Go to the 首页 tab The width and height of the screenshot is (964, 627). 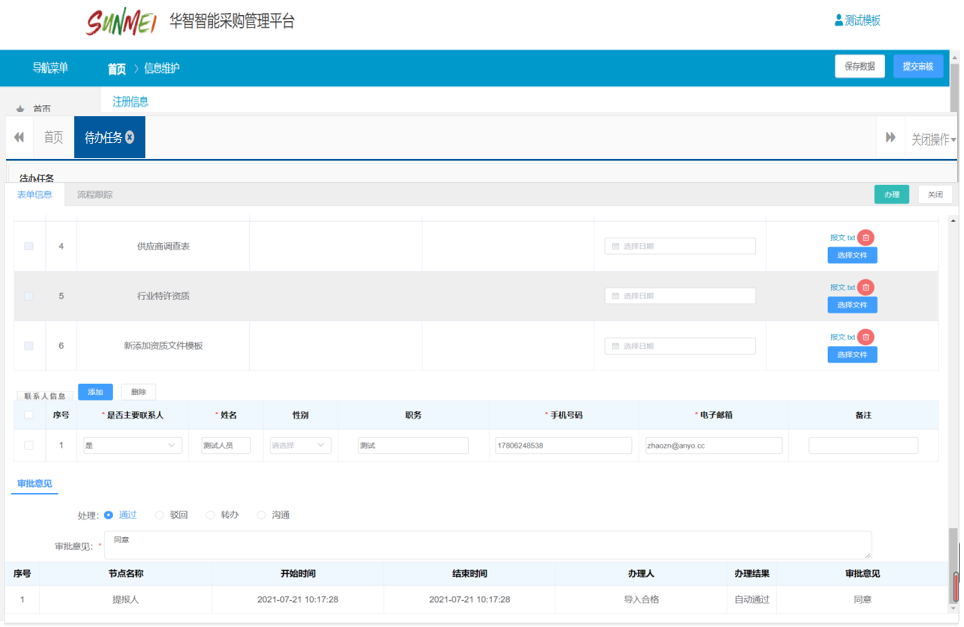53,138
